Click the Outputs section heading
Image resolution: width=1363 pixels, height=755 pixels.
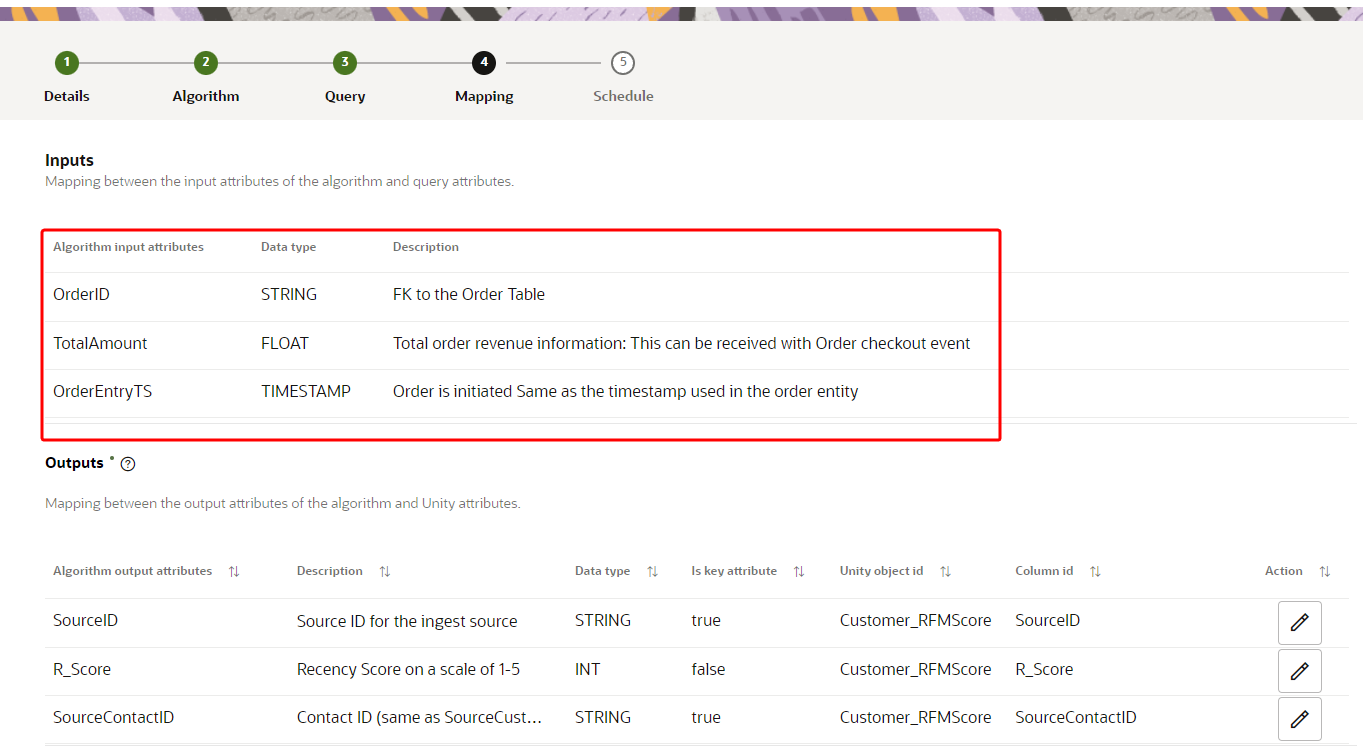point(75,463)
